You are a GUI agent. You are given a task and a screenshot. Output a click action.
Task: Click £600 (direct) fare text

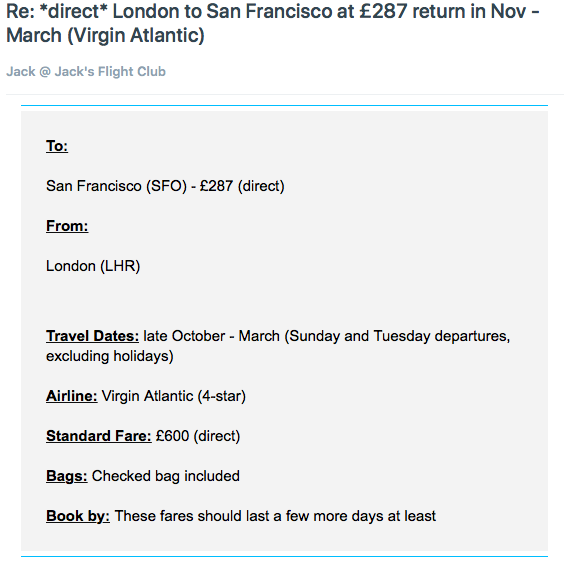(x=198, y=436)
